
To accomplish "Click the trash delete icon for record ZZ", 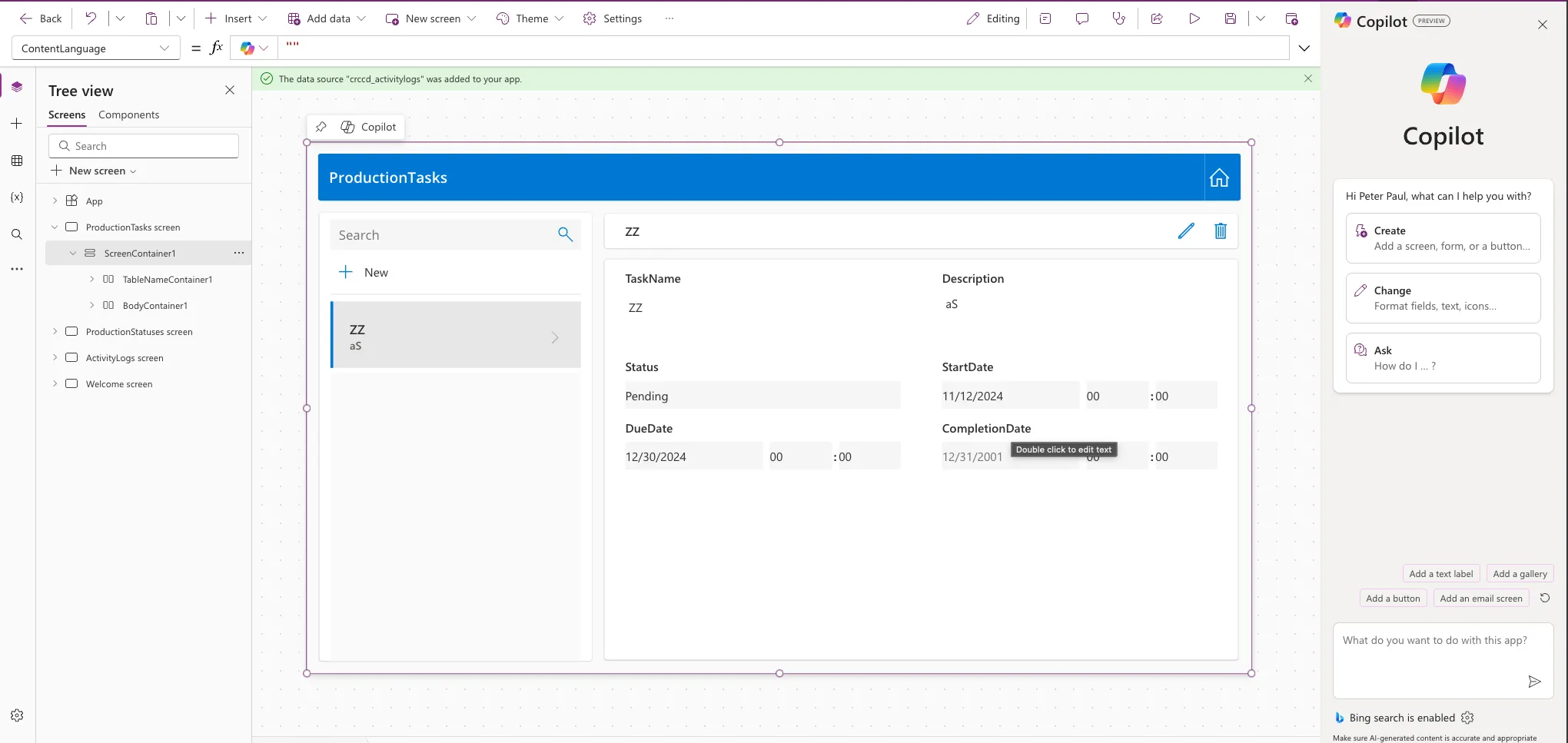I will (x=1221, y=231).
